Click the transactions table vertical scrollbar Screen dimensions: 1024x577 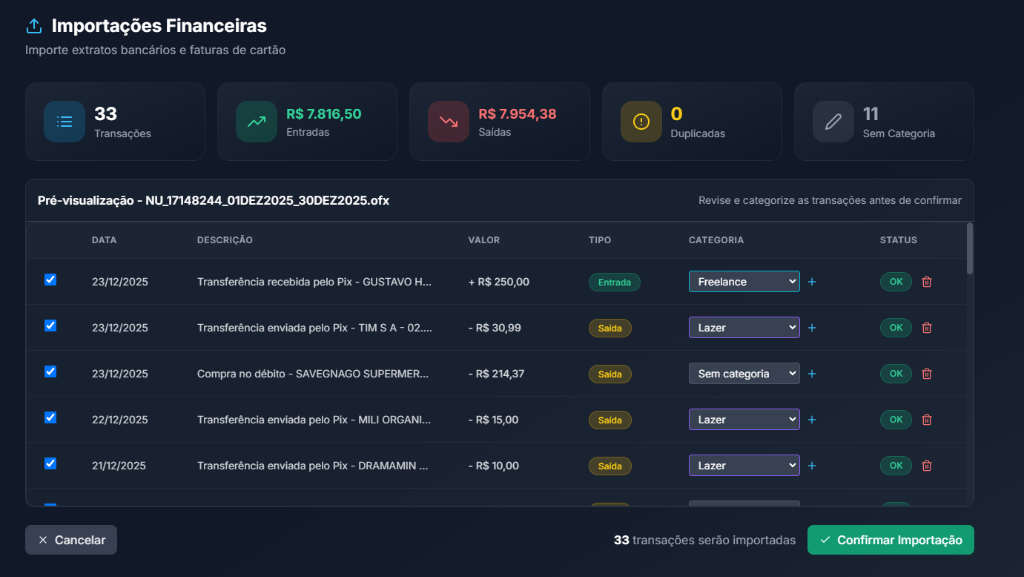click(x=969, y=248)
